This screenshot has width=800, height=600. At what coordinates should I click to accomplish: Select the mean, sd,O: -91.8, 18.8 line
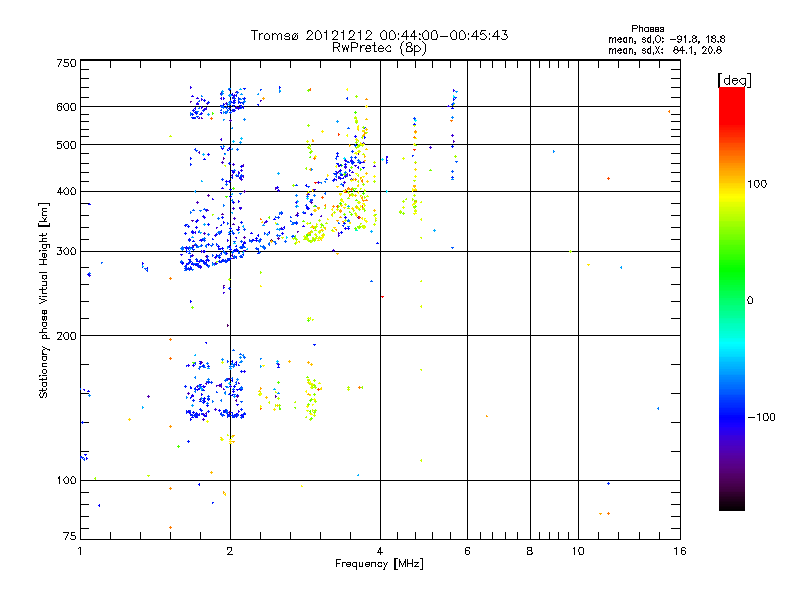666,39
